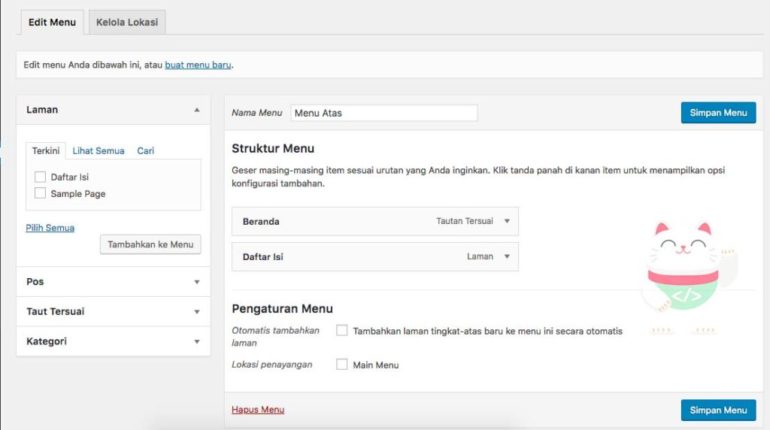Tick the Main Menu location checkbox

[x=342, y=365]
